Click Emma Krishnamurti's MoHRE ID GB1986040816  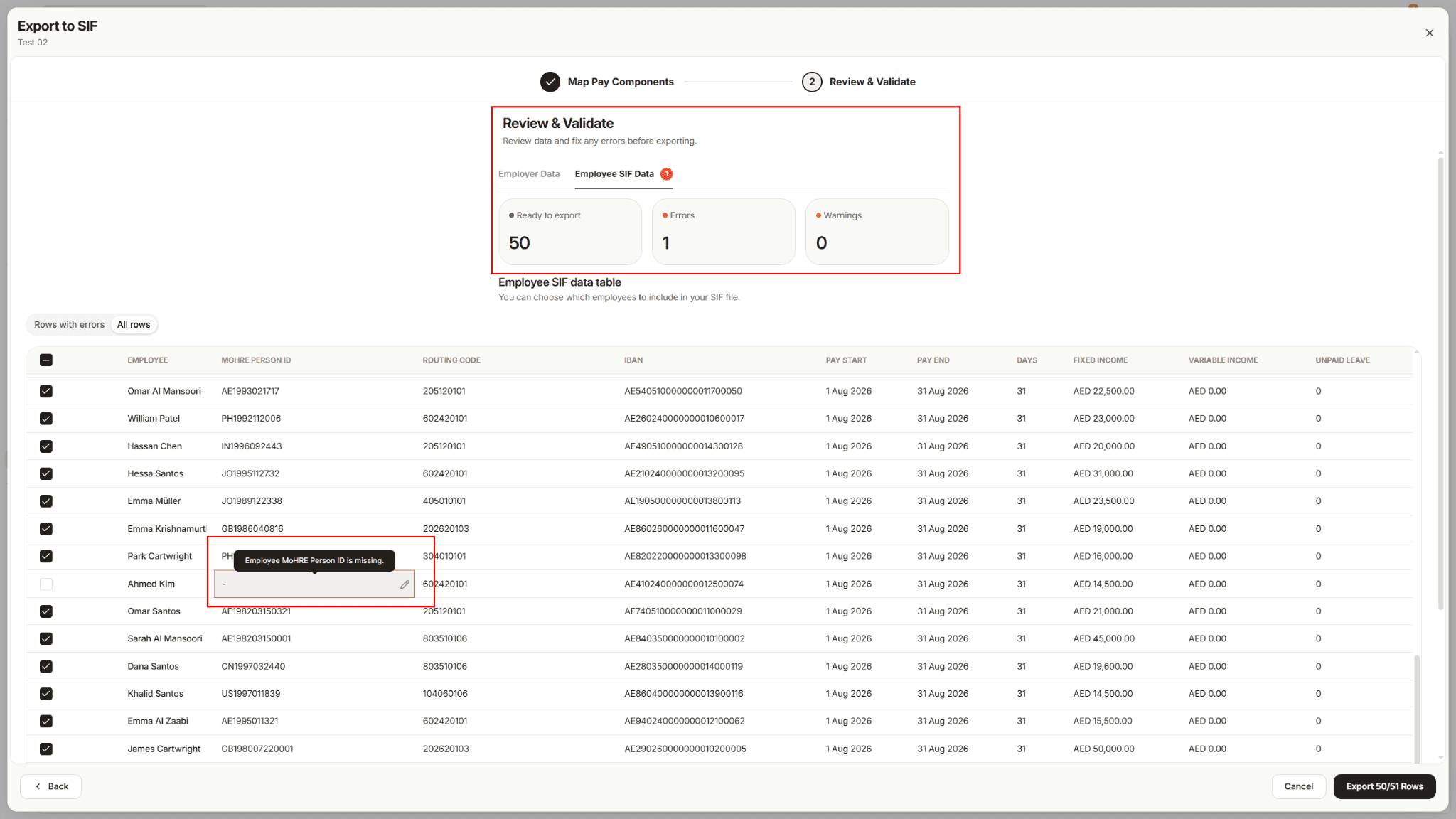pyautogui.click(x=252, y=529)
